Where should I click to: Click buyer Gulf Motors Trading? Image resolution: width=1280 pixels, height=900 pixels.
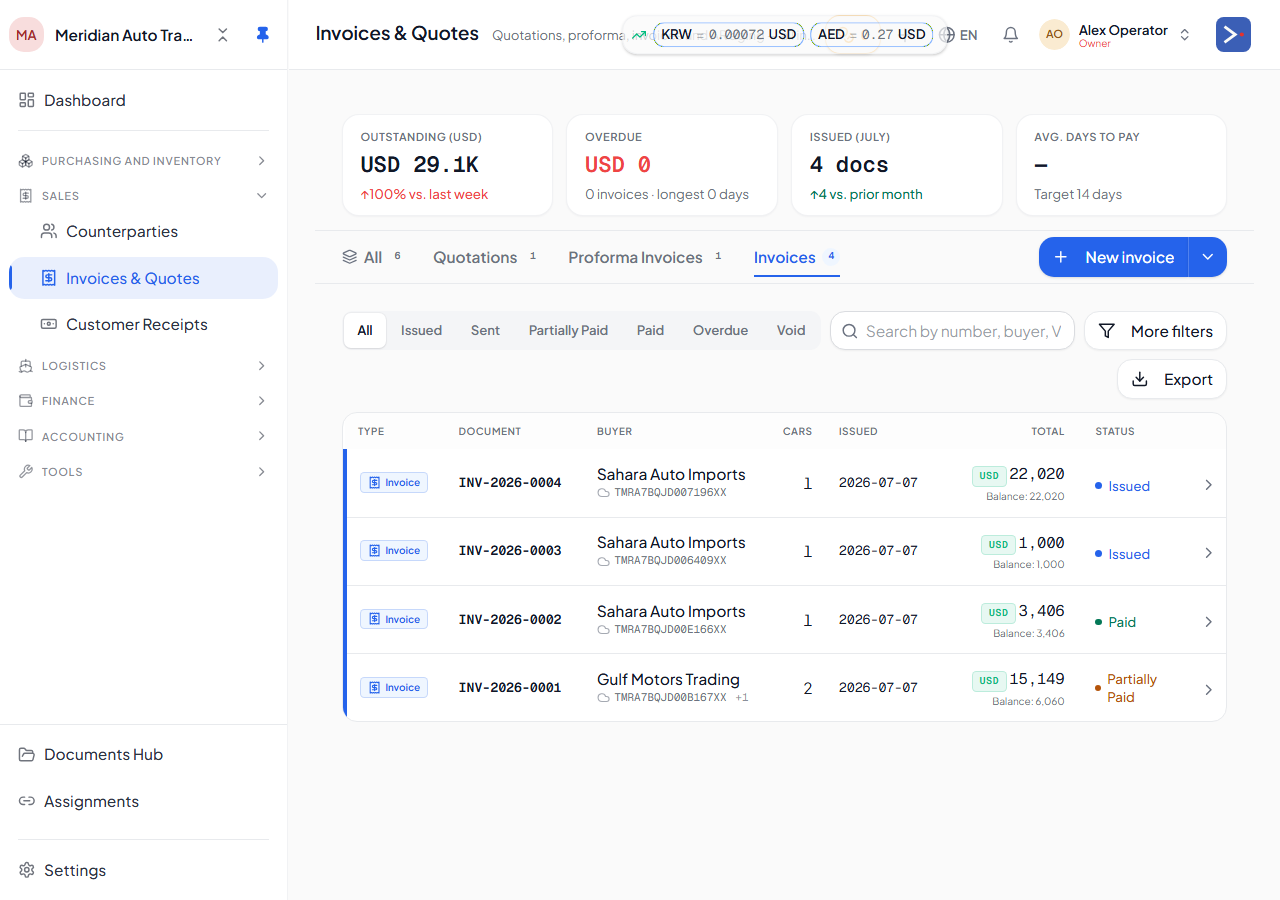click(x=668, y=679)
